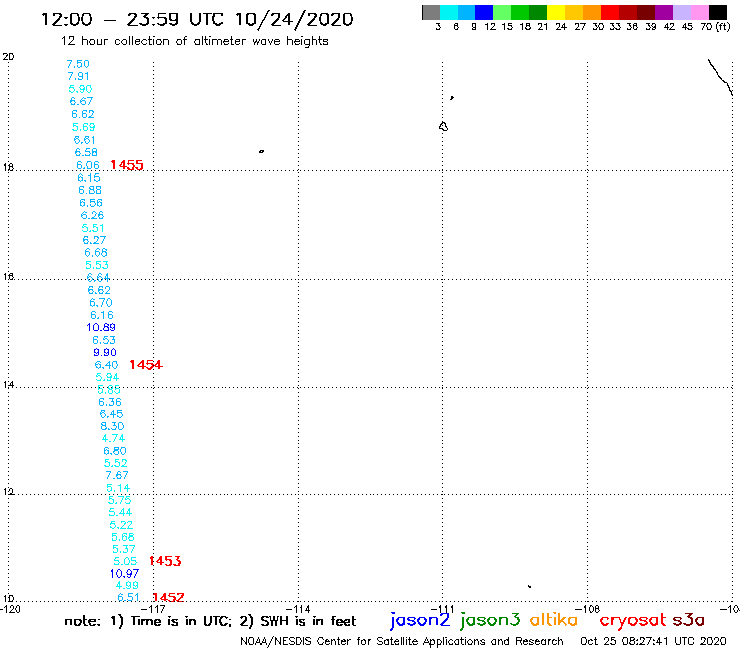Click the cryosat satellite legend label
Screen dimensions: 740x650
tap(632, 620)
